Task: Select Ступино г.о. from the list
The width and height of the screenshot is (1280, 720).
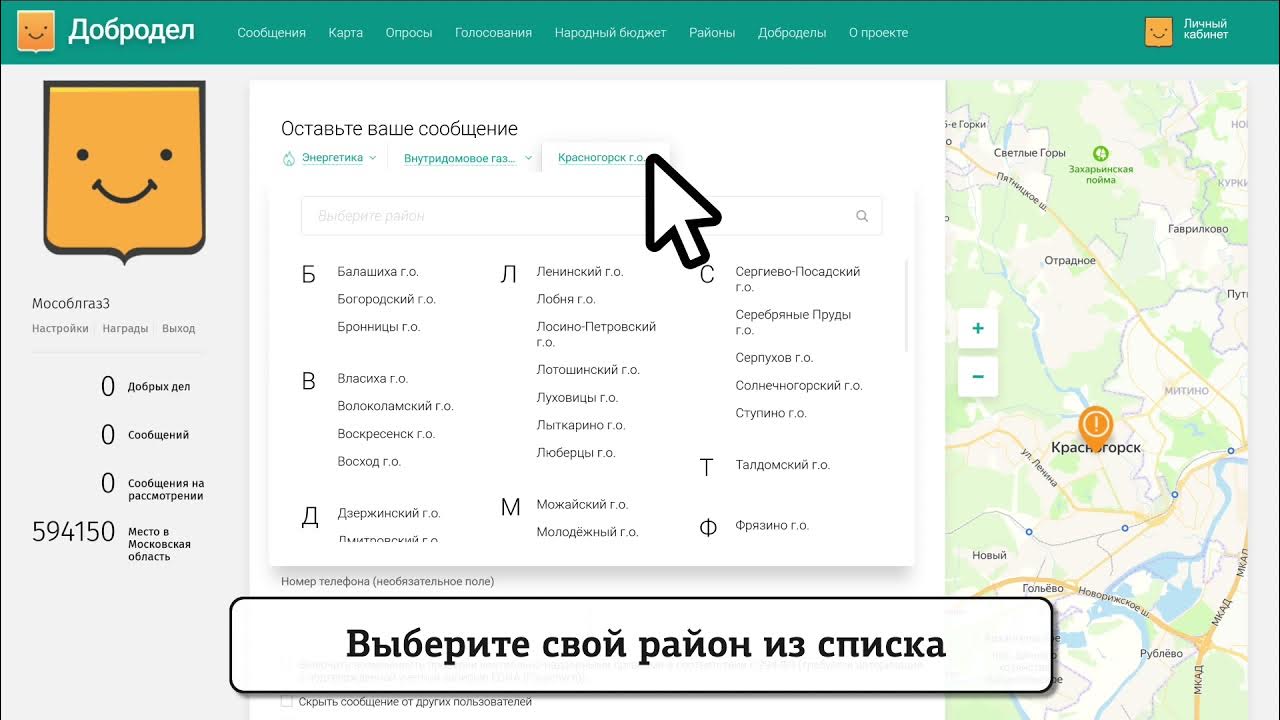Action: 771,413
